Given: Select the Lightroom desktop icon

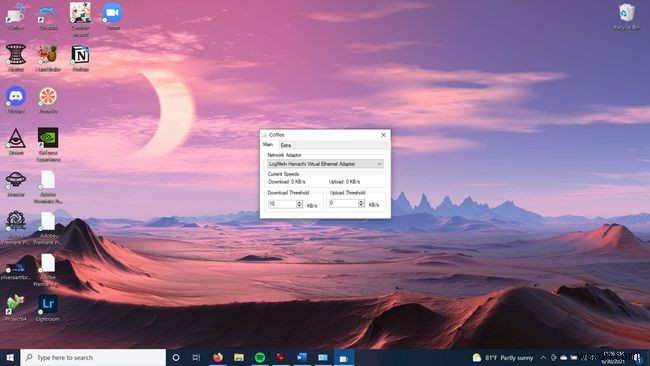Looking at the screenshot, I should coord(48,308).
